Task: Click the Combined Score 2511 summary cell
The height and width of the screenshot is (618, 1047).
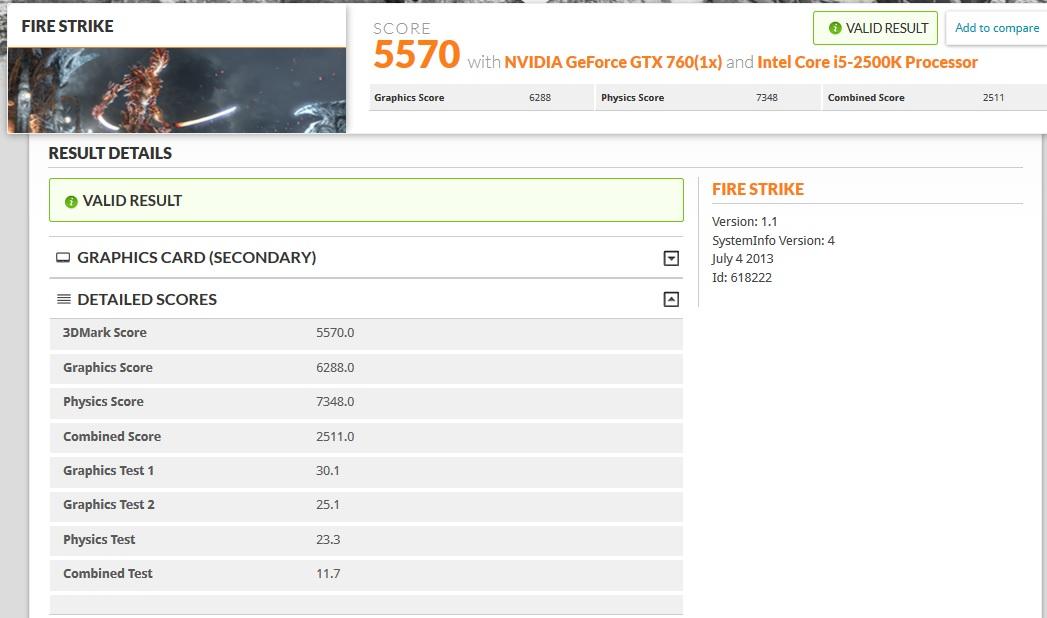Action: click(x=935, y=97)
